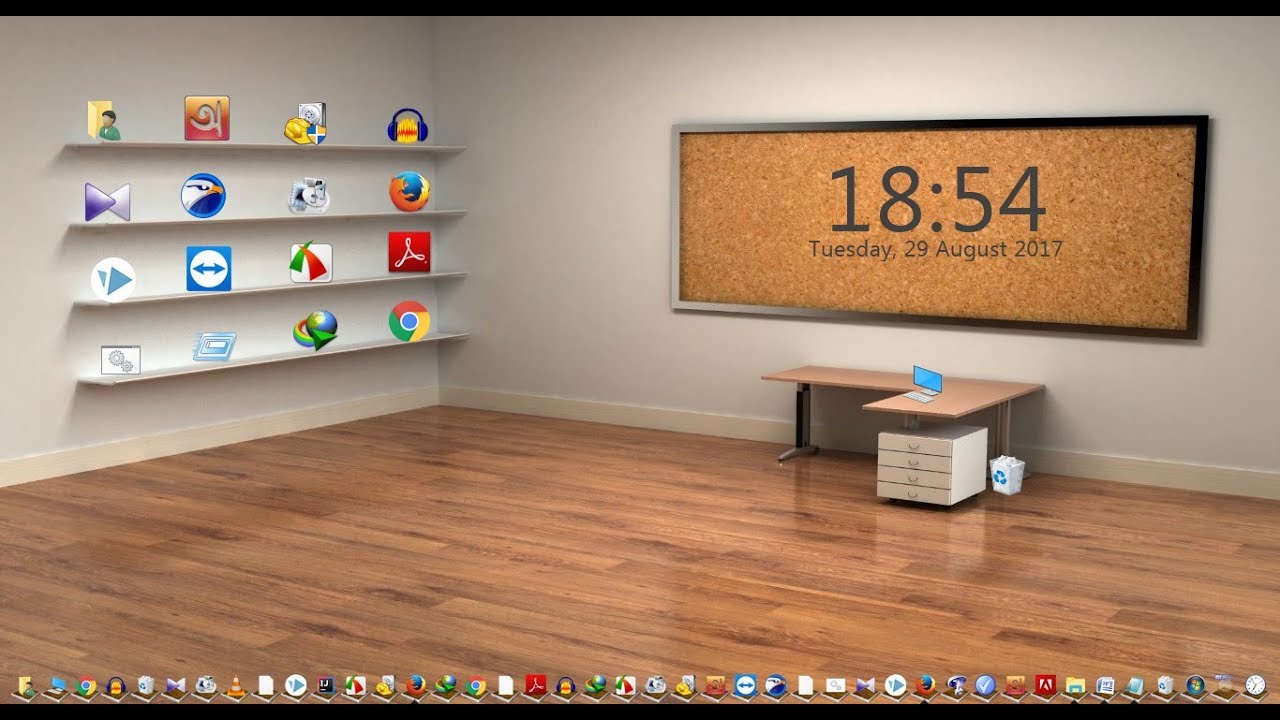Launch Adobe Acrobat Reader from the shelf

(409, 252)
